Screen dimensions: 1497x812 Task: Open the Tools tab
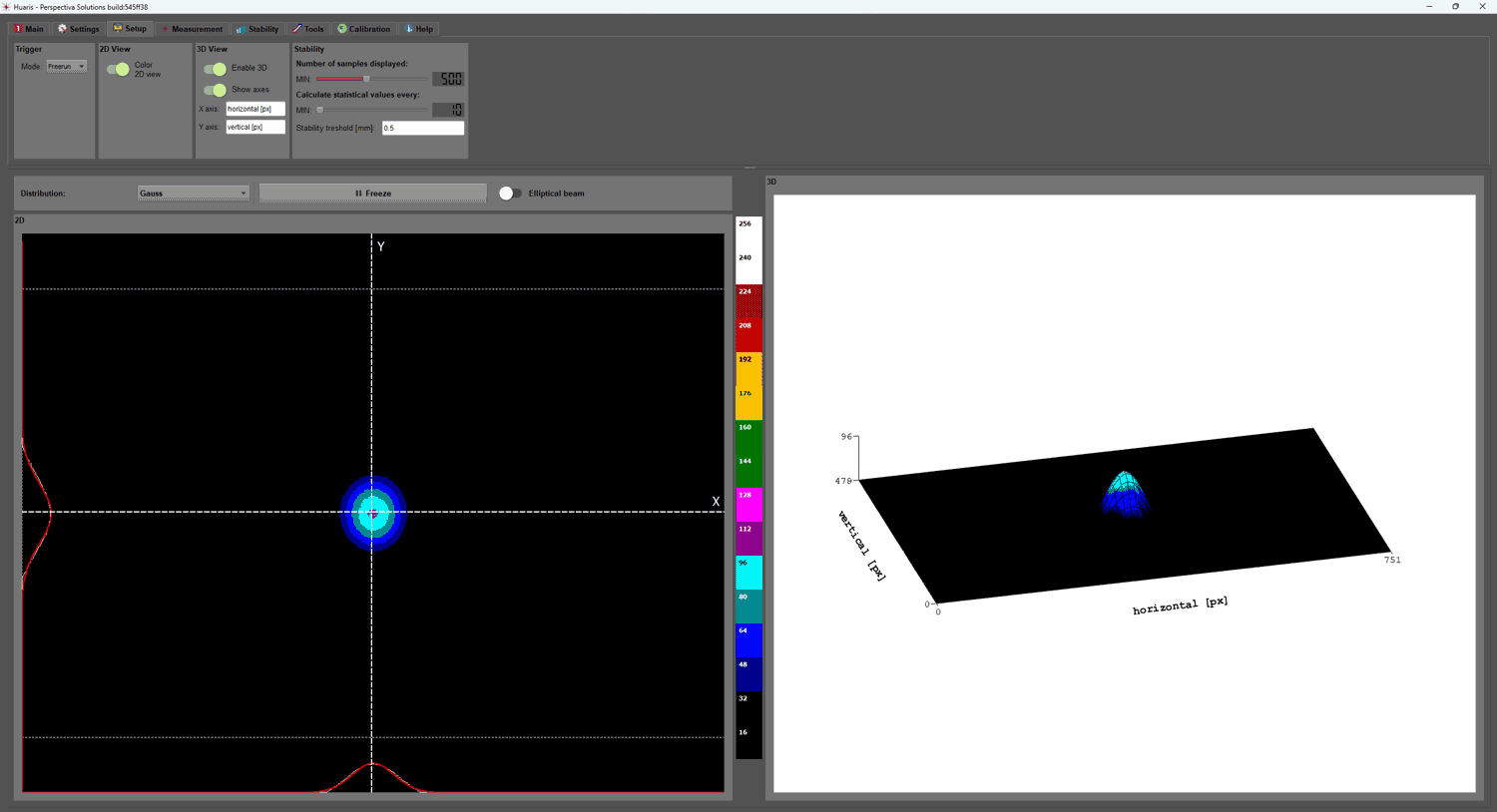coord(307,29)
